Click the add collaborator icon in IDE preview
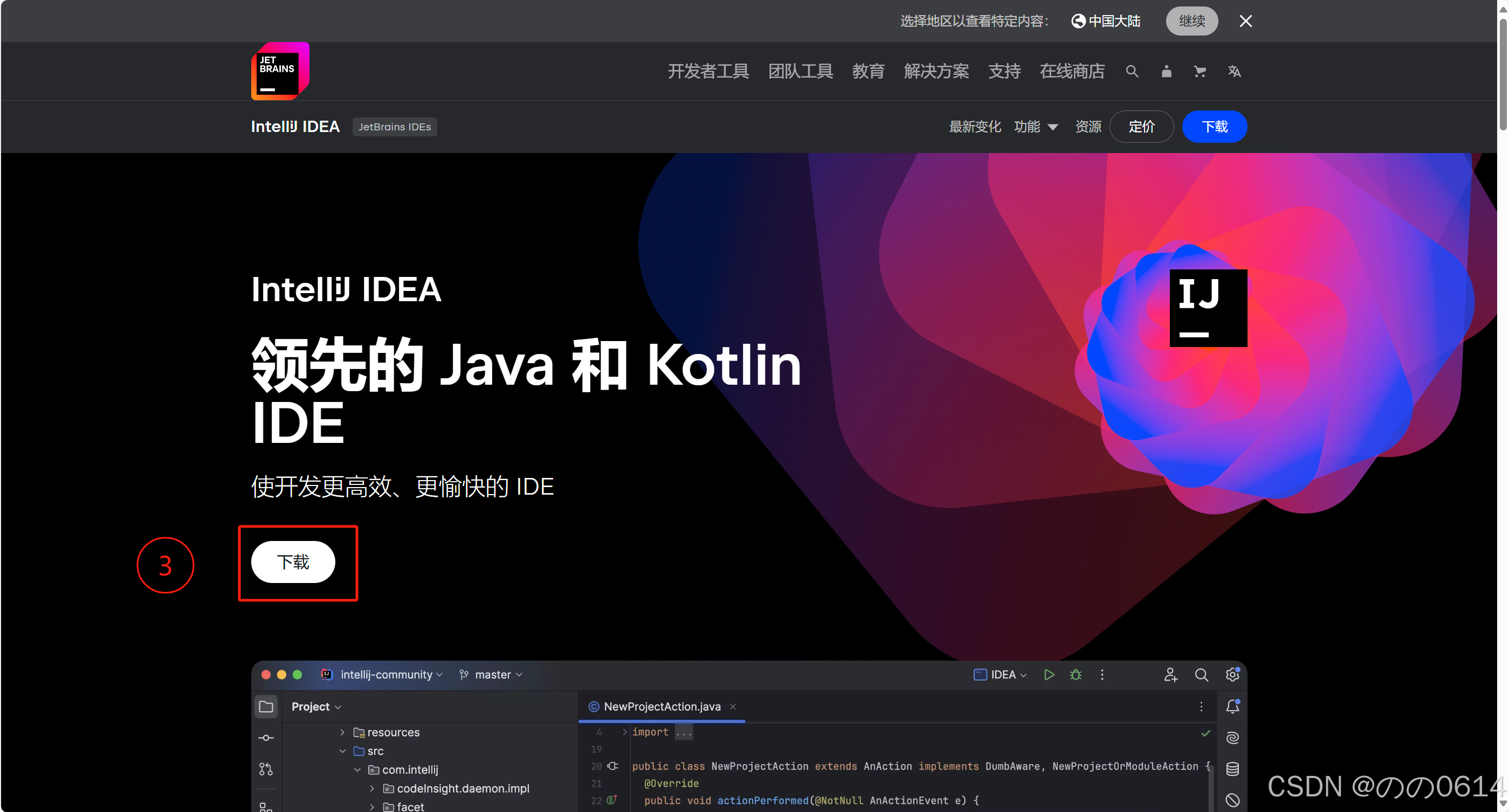The height and width of the screenshot is (812, 1509). (x=1170, y=675)
